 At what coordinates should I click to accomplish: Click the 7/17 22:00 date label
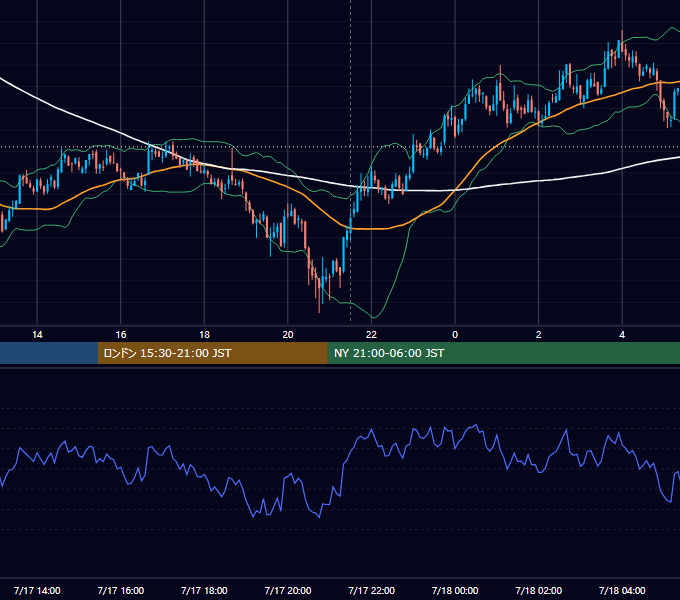click(372, 590)
